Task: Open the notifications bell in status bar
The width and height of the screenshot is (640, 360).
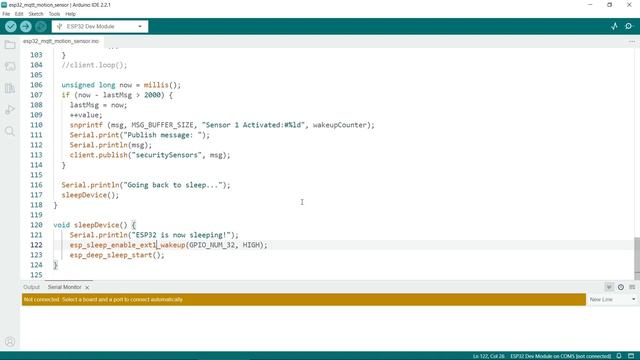Action: point(619,356)
